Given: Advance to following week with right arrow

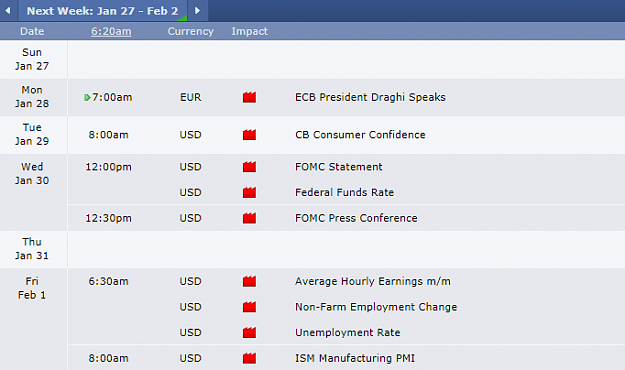Looking at the screenshot, I should [197, 11].
